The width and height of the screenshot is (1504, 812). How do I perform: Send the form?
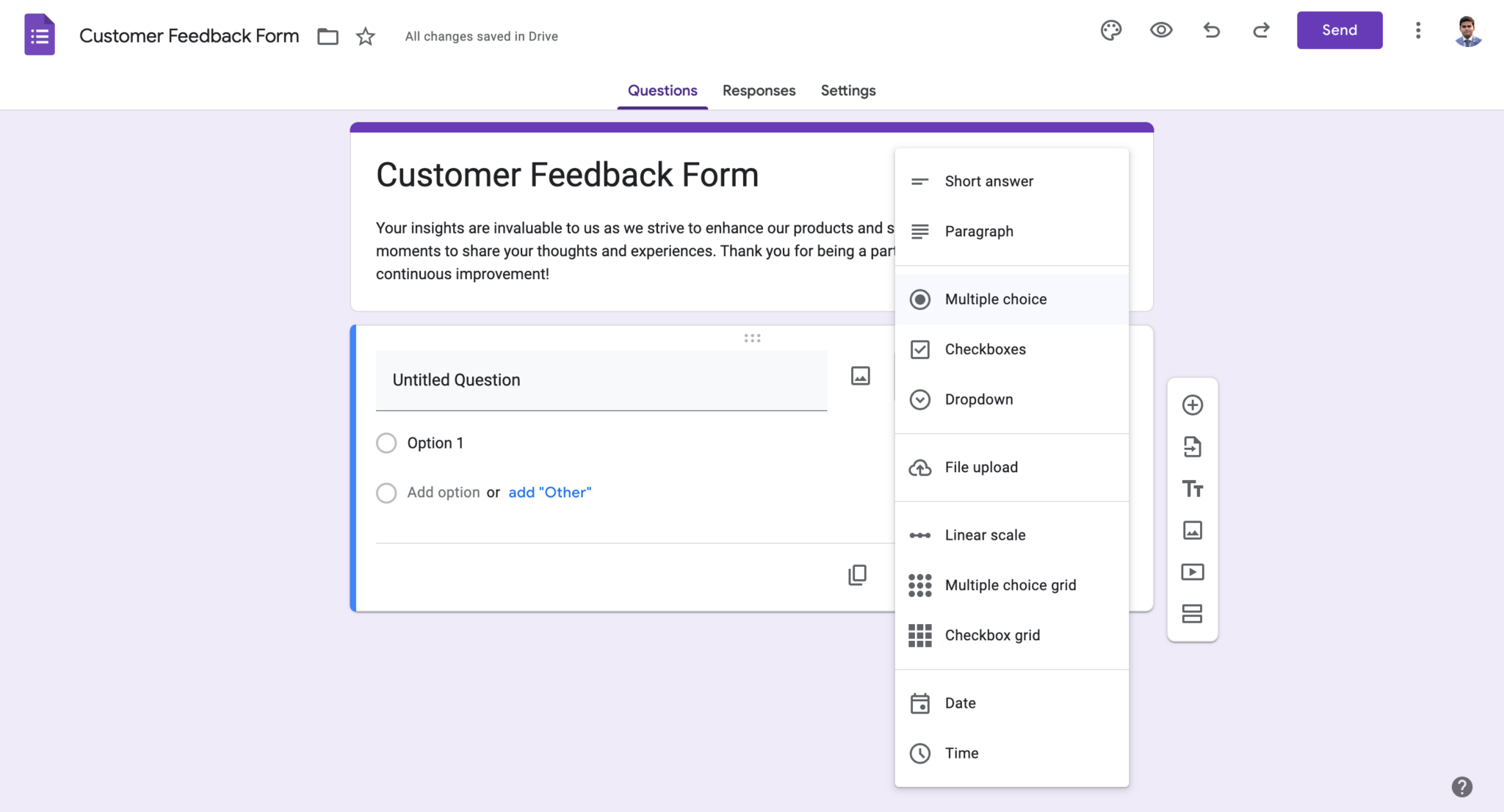pos(1339,30)
